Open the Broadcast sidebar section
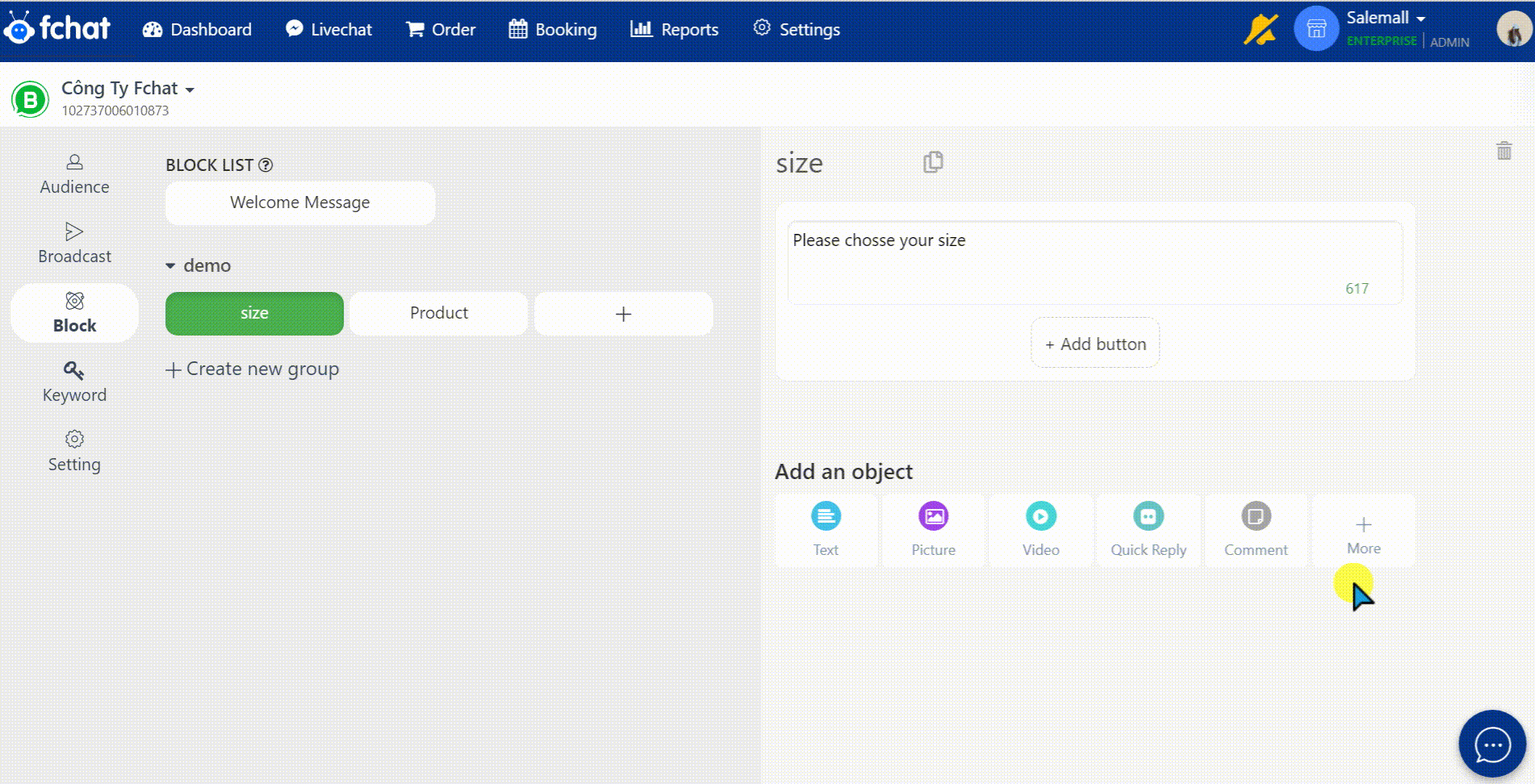The height and width of the screenshot is (784, 1535). [x=74, y=244]
